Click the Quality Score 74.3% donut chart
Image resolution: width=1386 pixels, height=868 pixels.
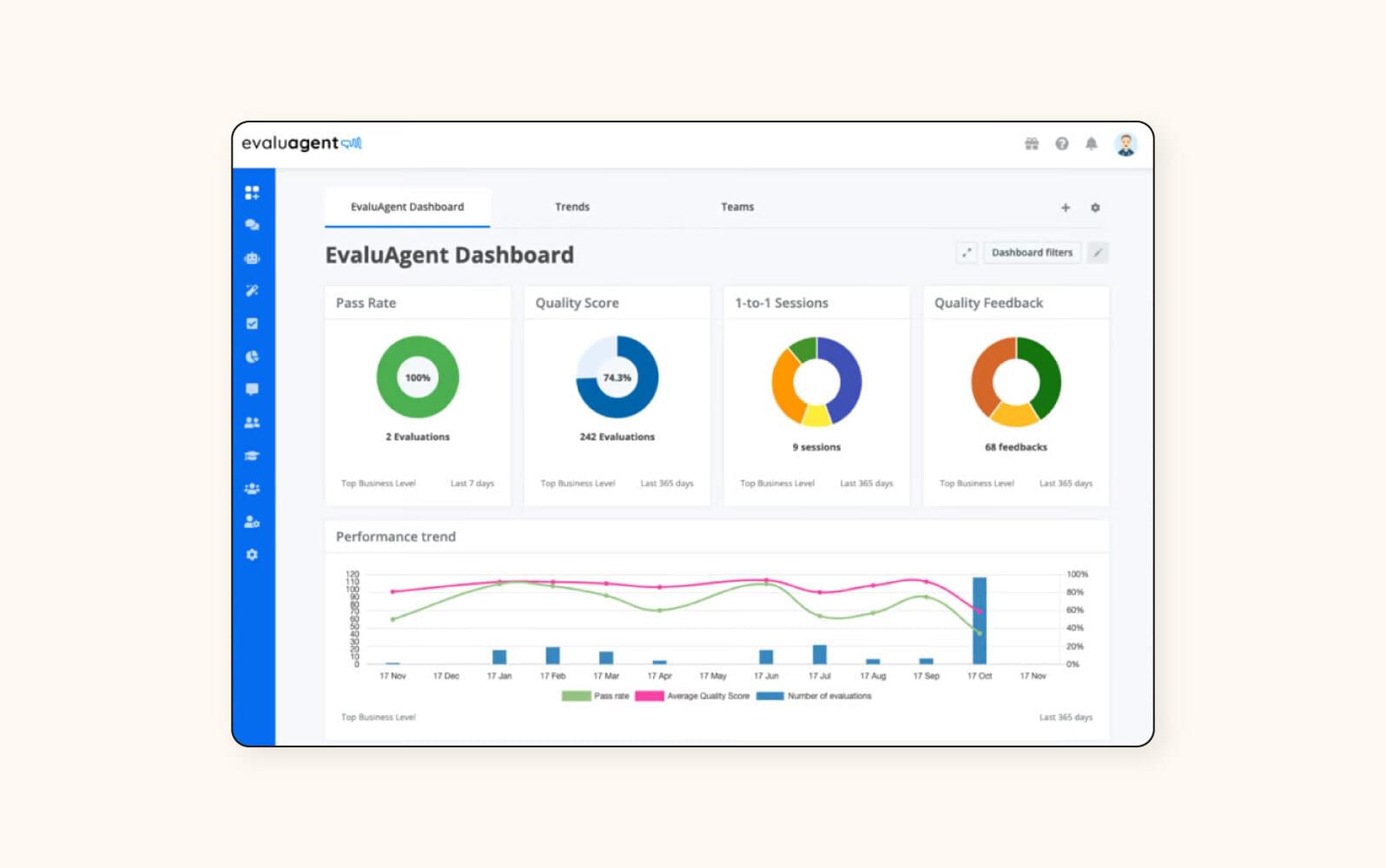[x=617, y=378]
